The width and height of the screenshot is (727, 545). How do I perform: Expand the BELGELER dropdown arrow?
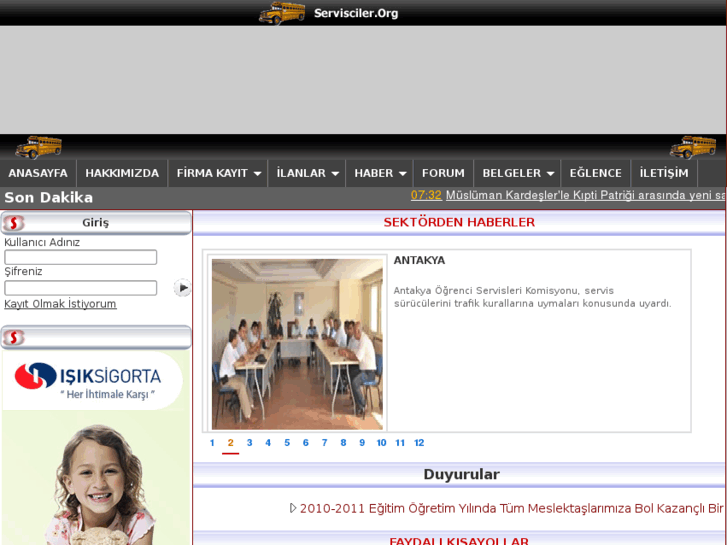[550, 173]
